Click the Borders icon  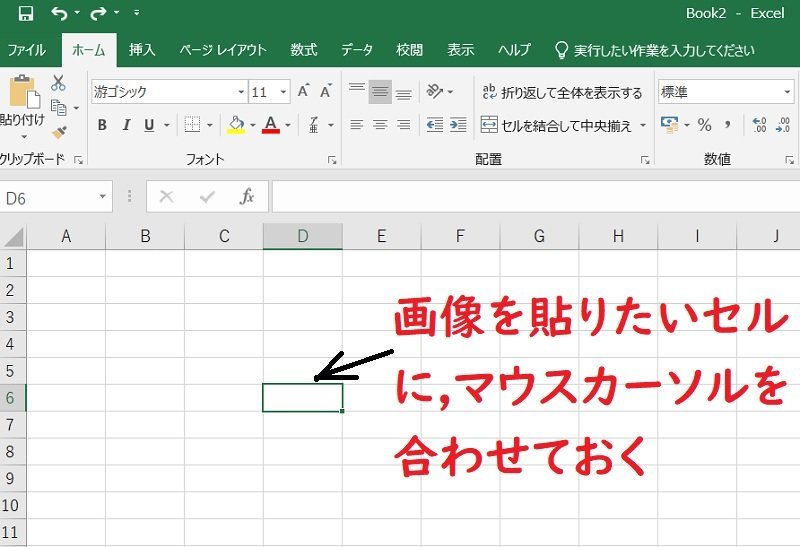(192, 125)
